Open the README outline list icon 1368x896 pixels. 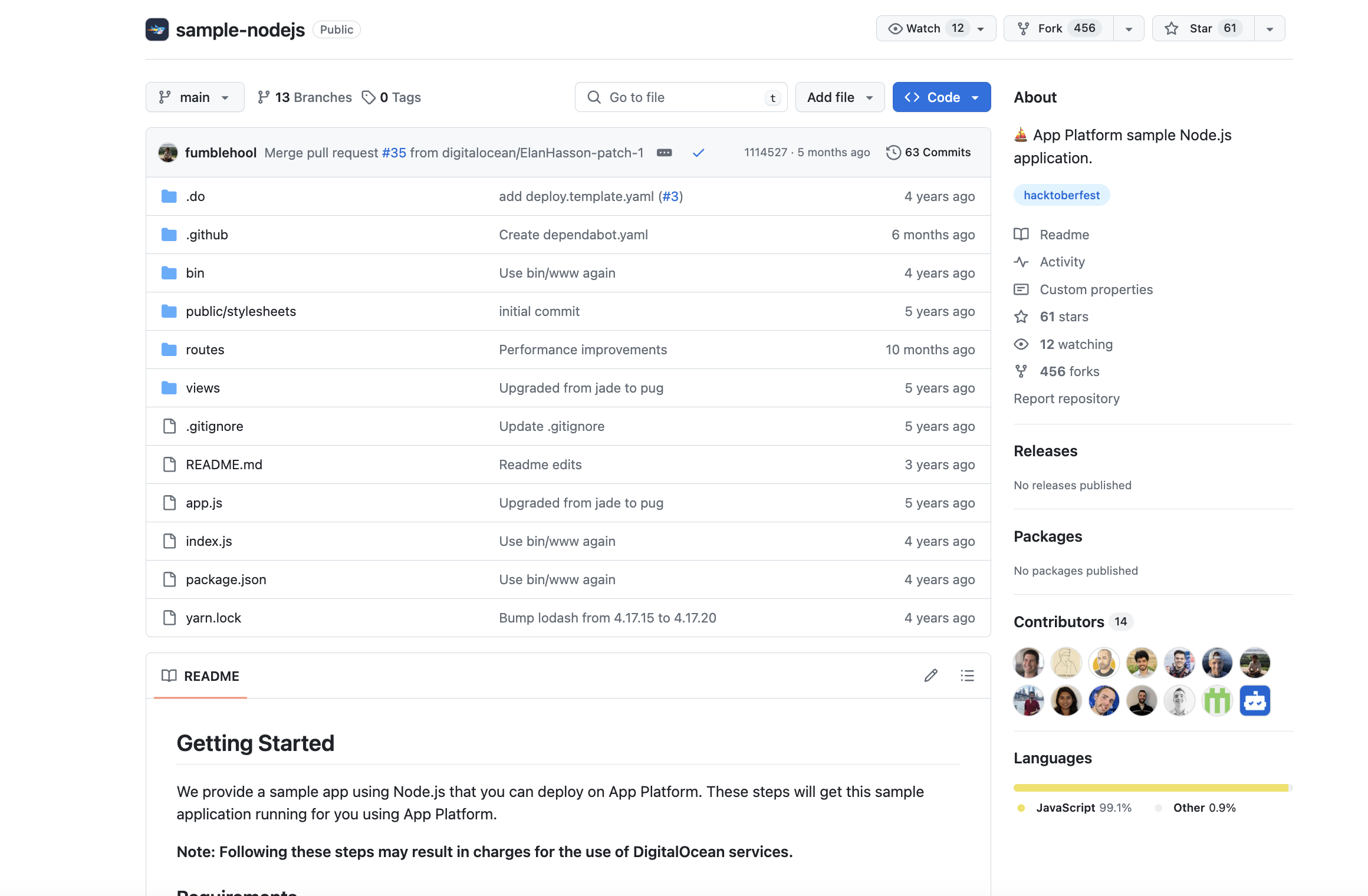967,676
